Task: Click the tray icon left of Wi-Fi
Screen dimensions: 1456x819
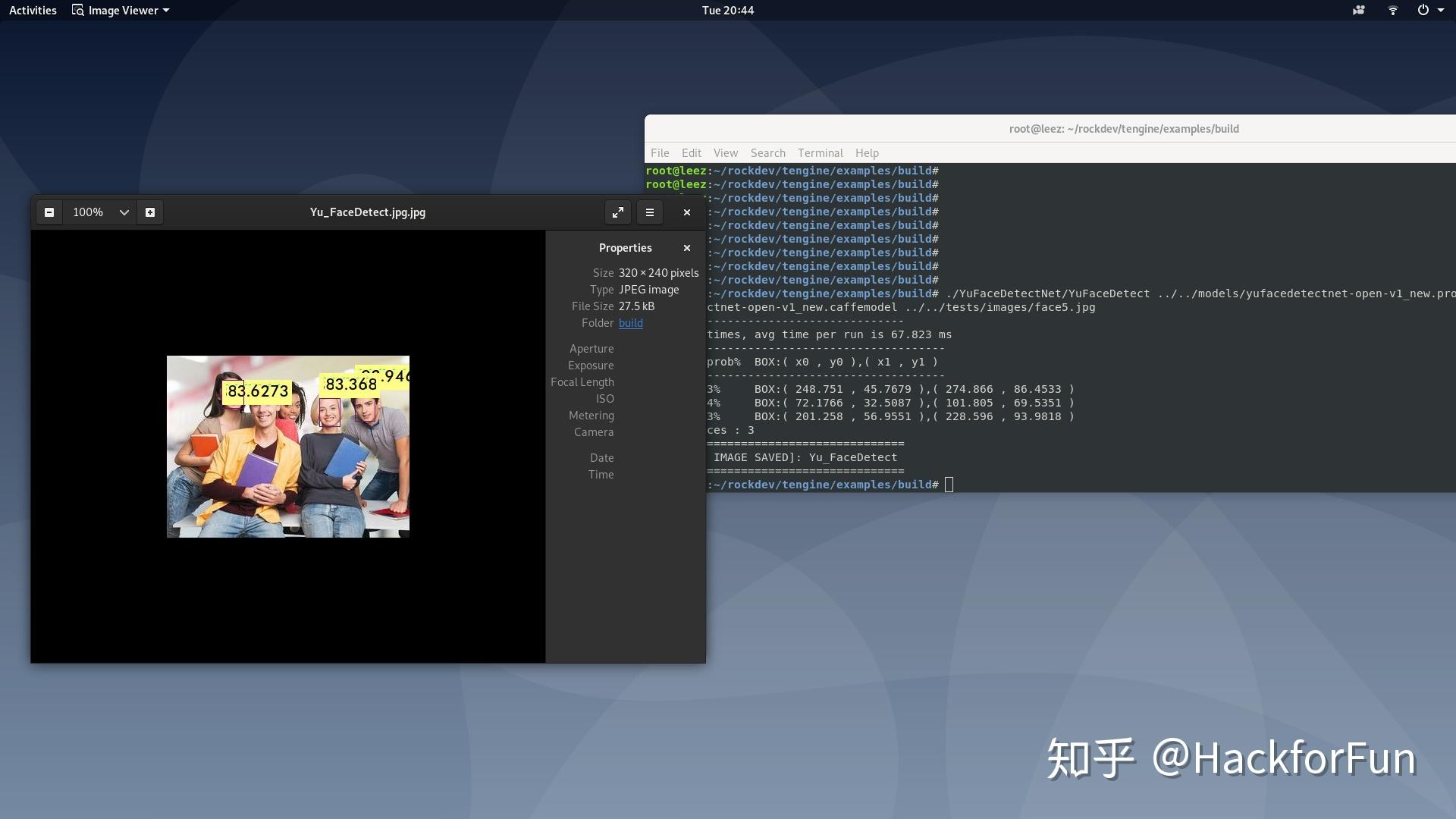Action: coord(1358,10)
